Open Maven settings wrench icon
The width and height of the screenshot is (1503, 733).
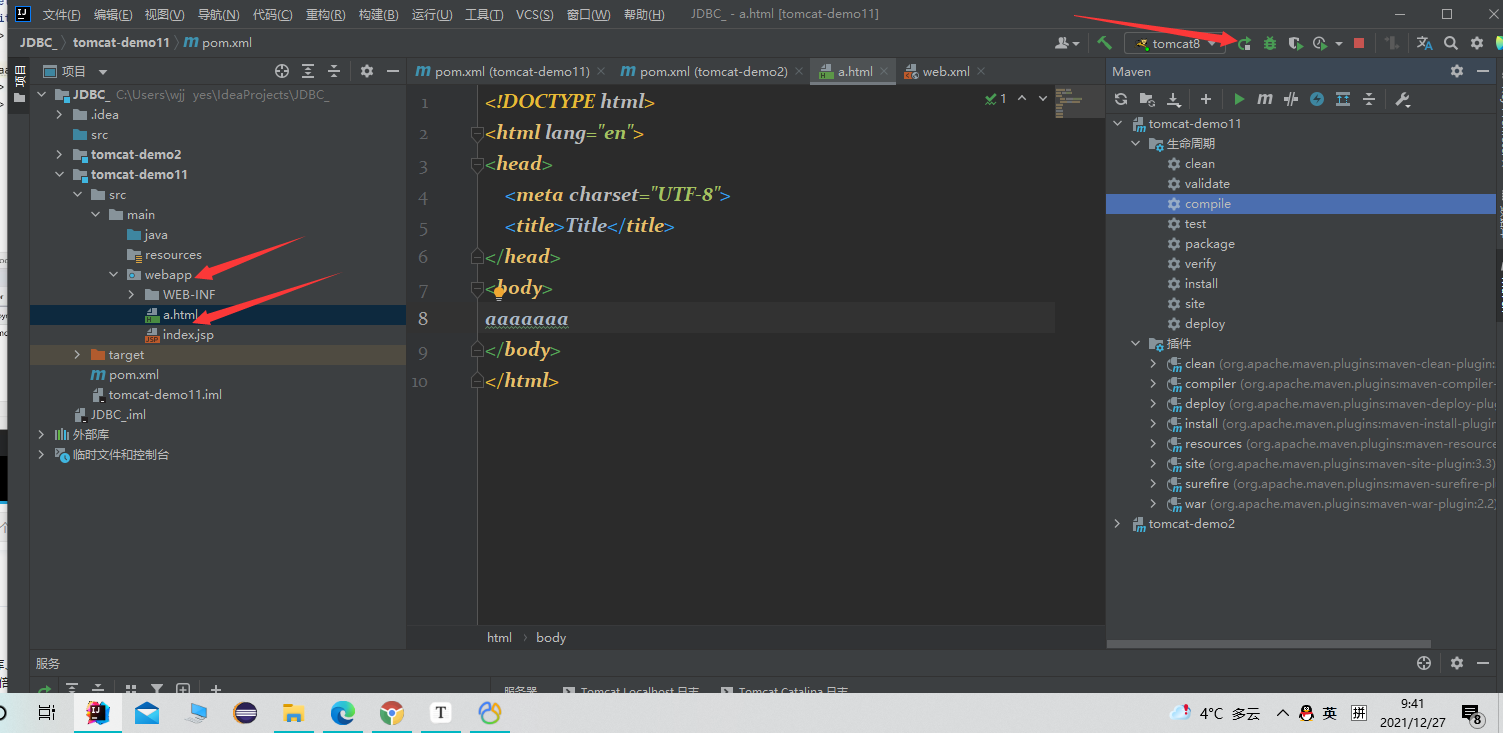pyautogui.click(x=1402, y=99)
